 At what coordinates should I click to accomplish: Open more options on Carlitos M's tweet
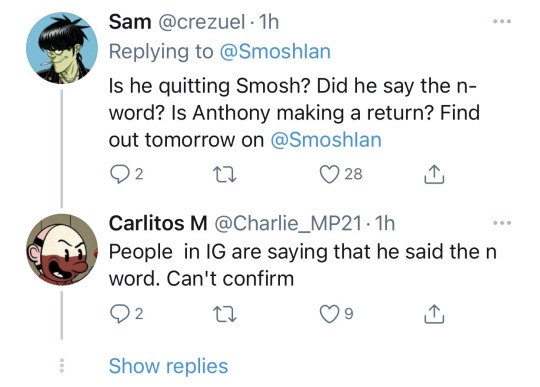pyautogui.click(x=502, y=223)
